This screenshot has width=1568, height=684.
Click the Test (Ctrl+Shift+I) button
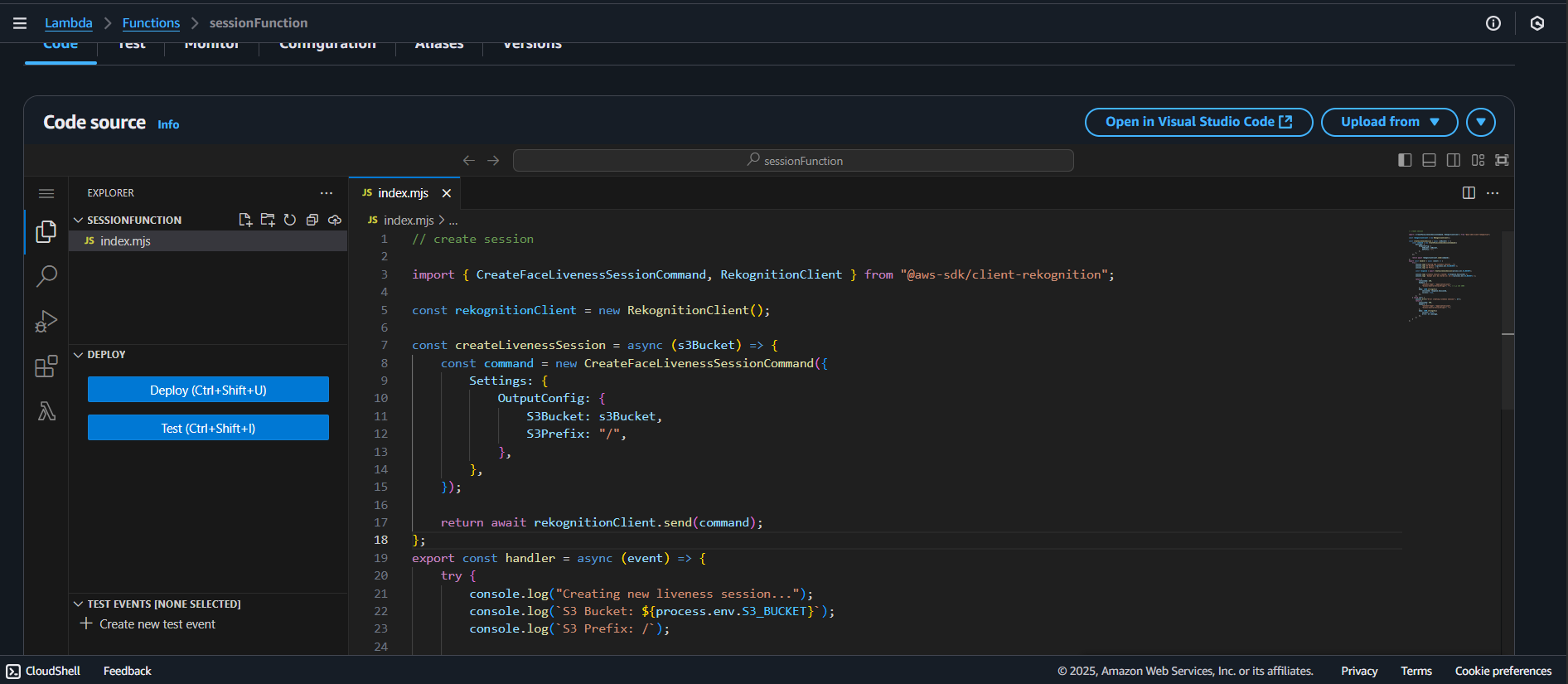click(208, 428)
